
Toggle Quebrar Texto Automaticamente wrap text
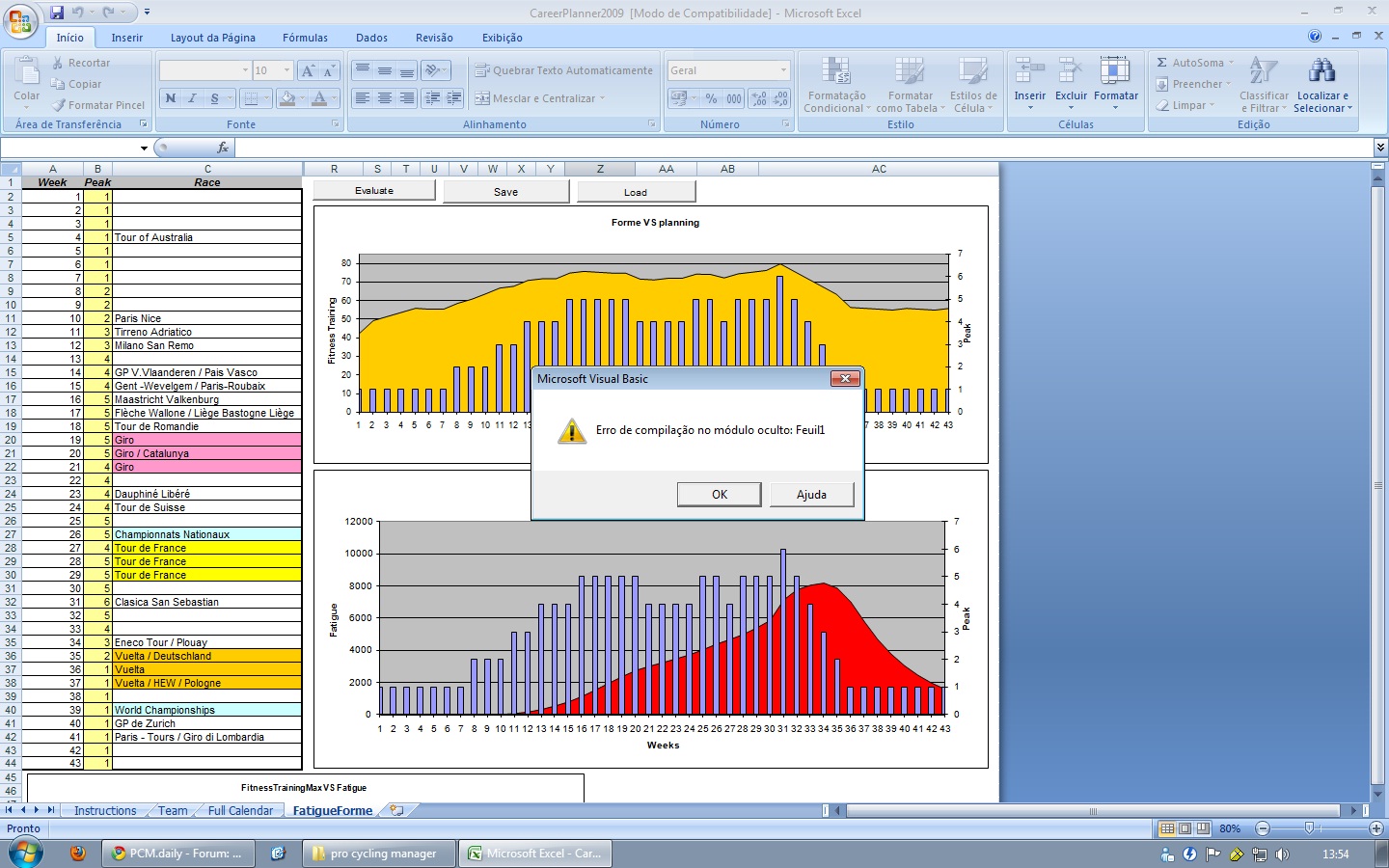tap(563, 70)
